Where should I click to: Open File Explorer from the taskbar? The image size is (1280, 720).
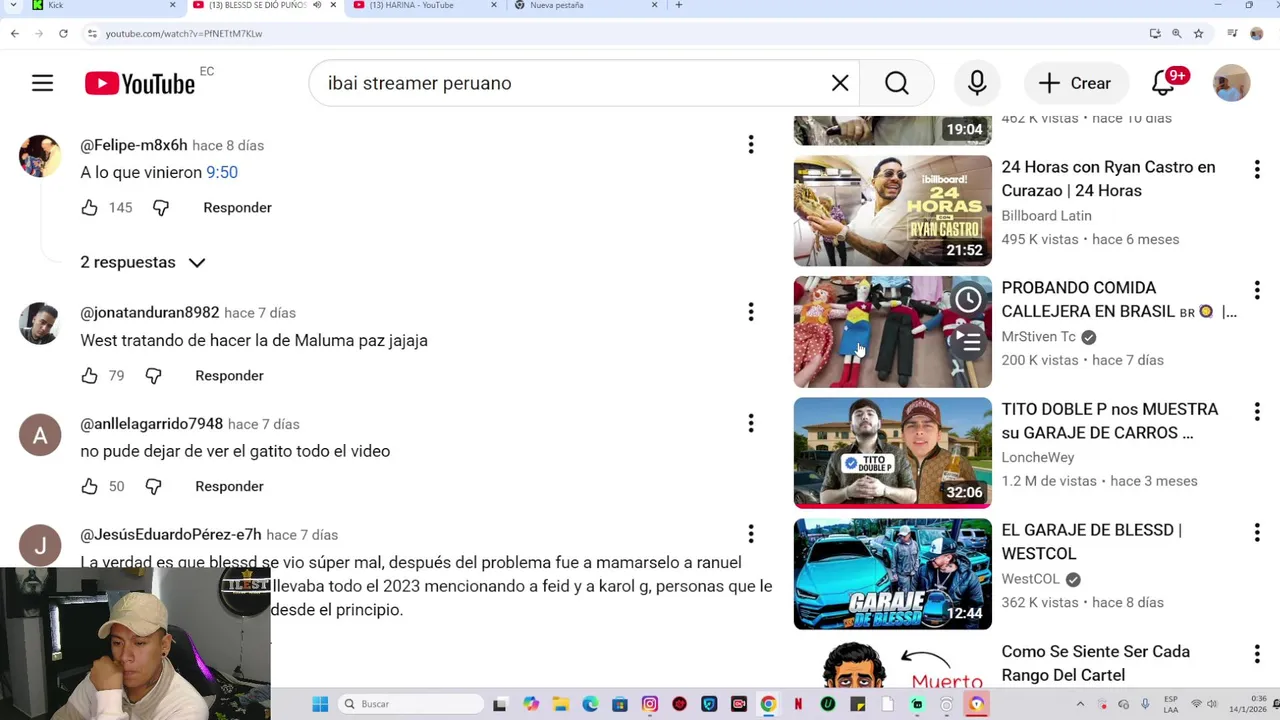(561, 704)
